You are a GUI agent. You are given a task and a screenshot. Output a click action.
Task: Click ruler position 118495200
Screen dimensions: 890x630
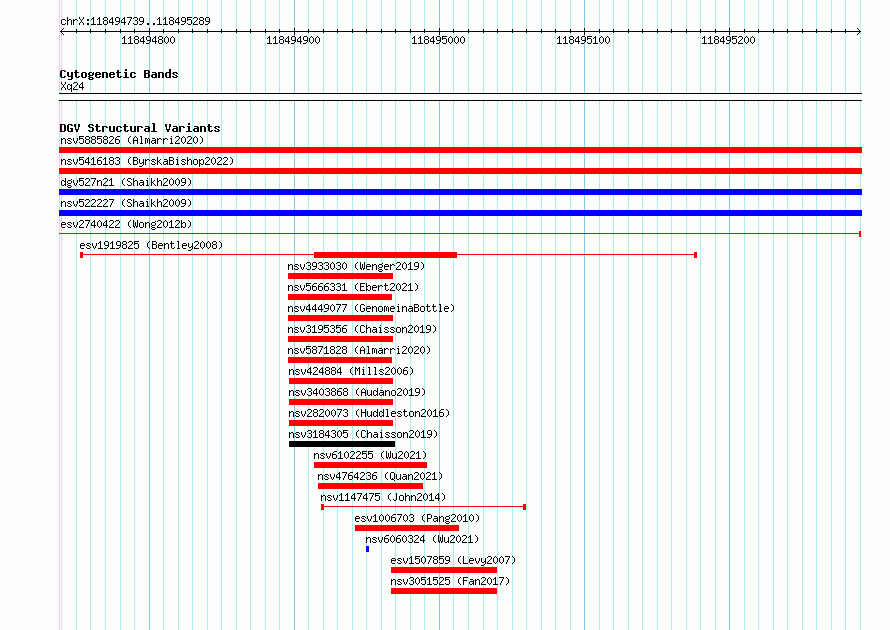(728, 40)
